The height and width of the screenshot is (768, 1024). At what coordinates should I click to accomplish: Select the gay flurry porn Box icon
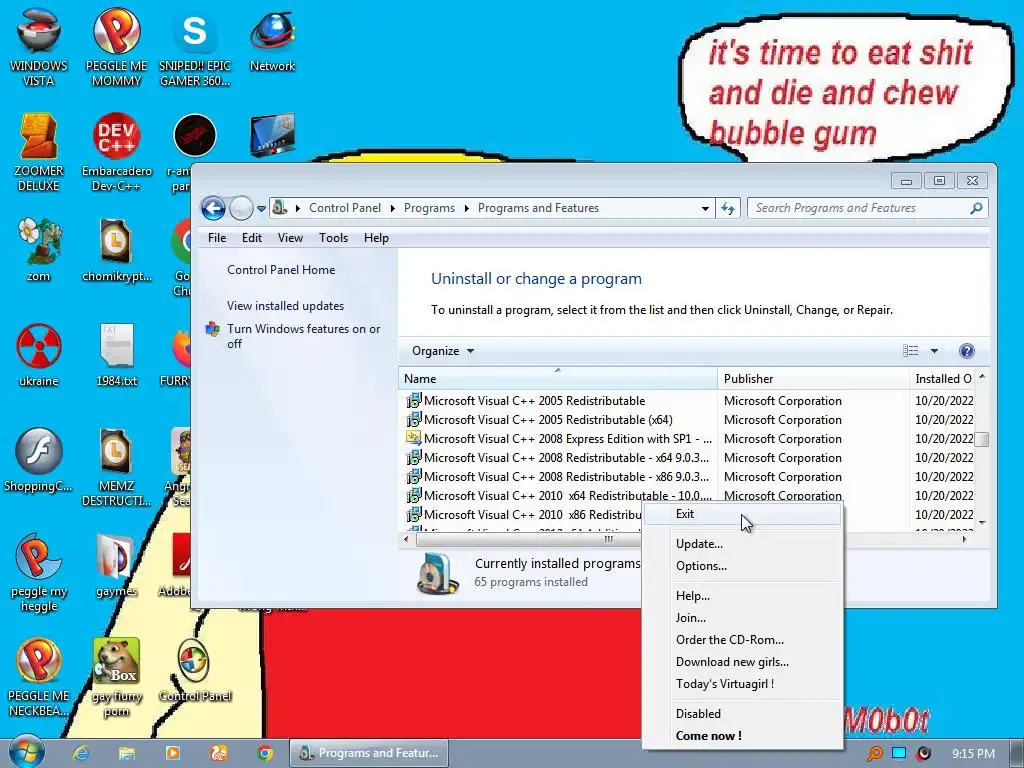point(116,677)
